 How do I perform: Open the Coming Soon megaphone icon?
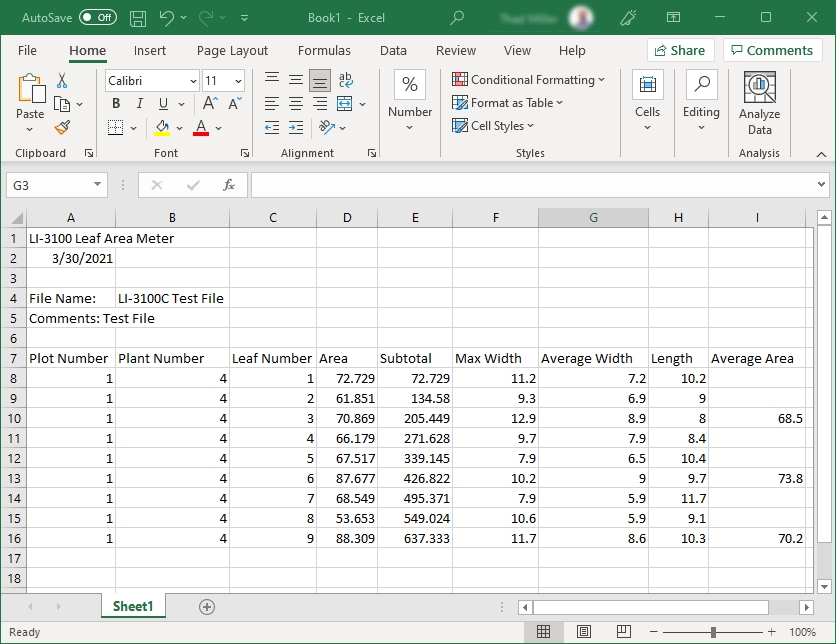click(628, 18)
